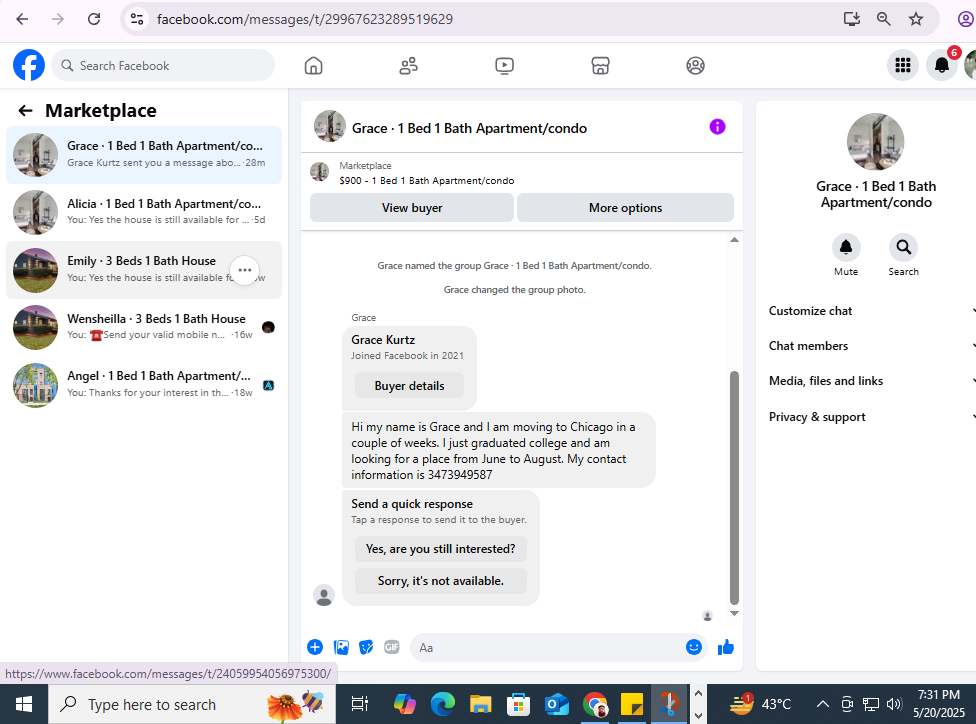Open Angel 1 Bed 1 Bath conversation
Viewport: 976px width, 724px height.
pyautogui.click(x=144, y=385)
